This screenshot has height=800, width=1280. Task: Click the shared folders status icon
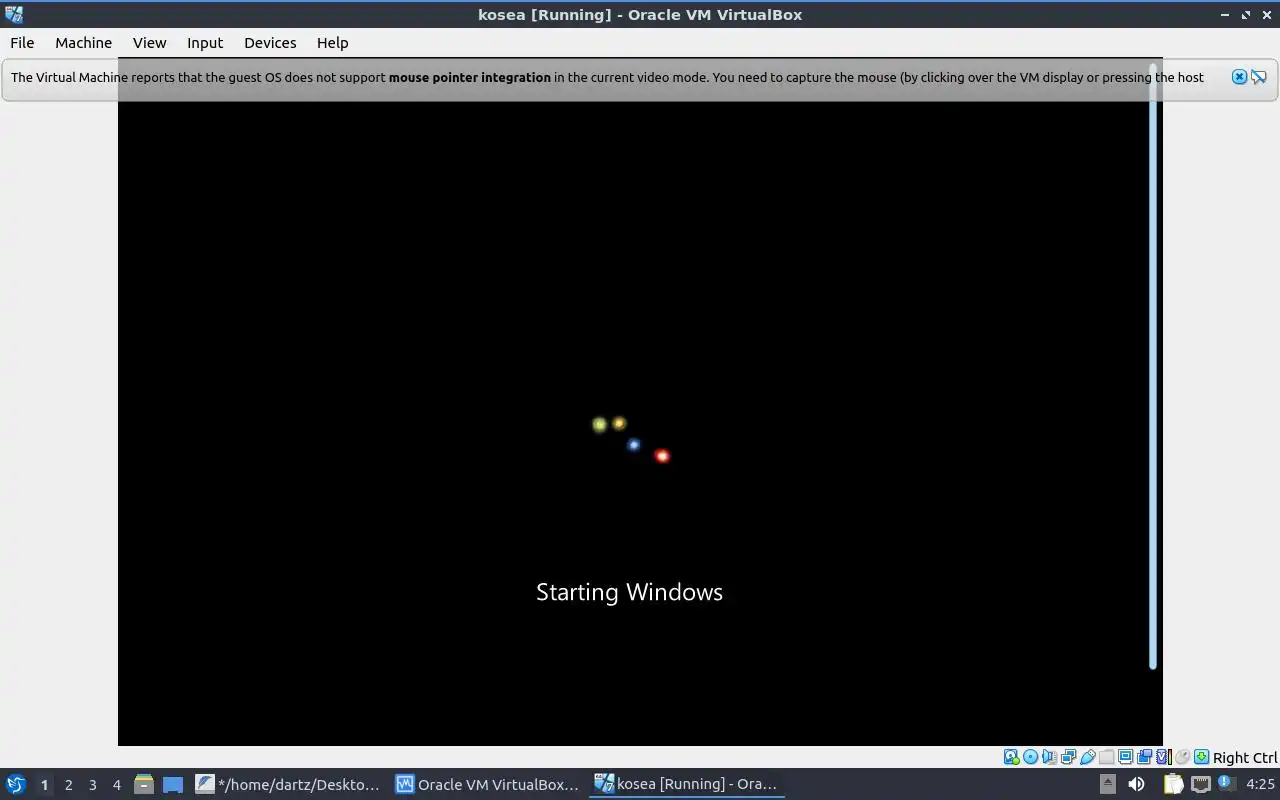1106,758
